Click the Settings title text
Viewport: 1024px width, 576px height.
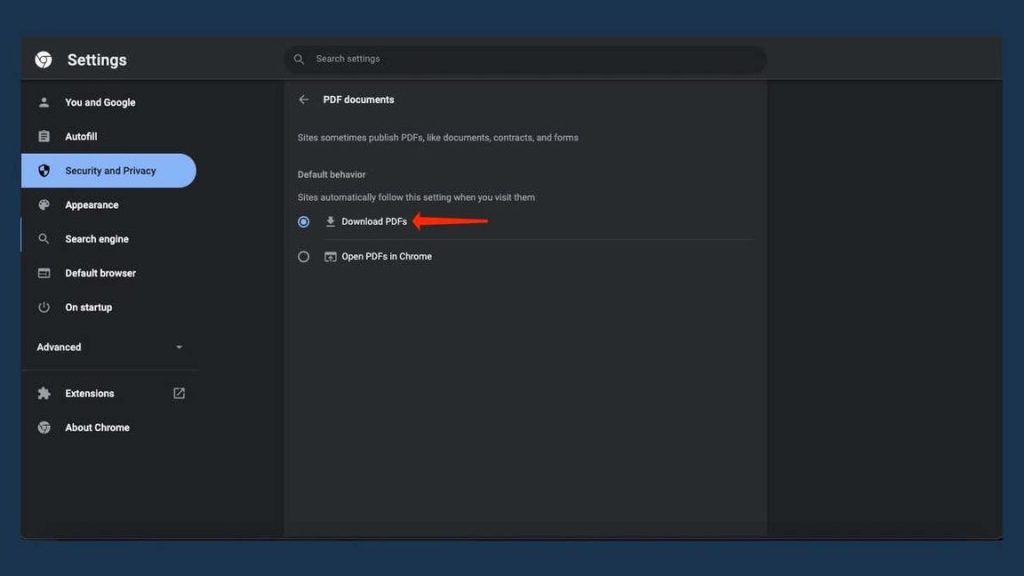(x=97, y=60)
